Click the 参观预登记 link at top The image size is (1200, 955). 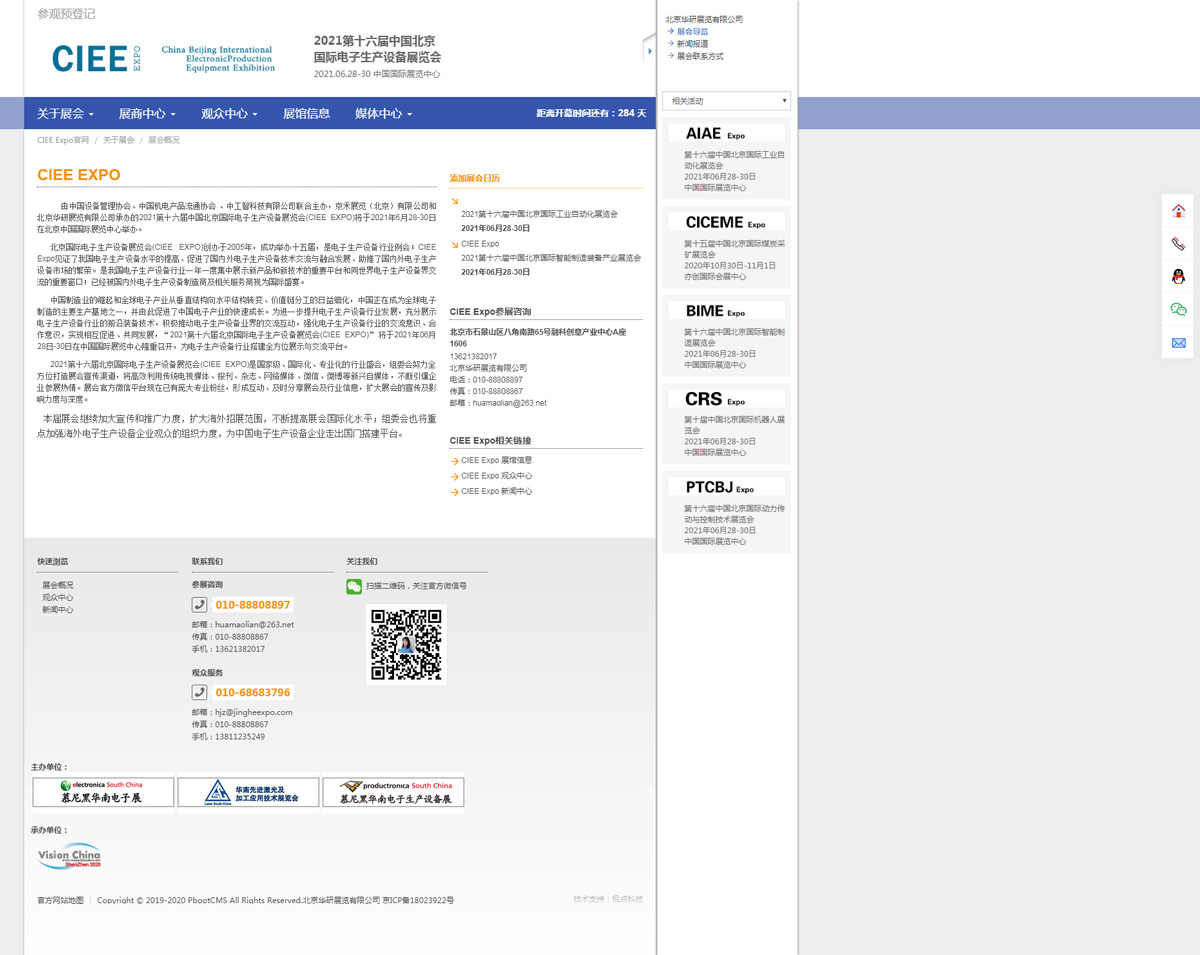pyautogui.click(x=66, y=14)
